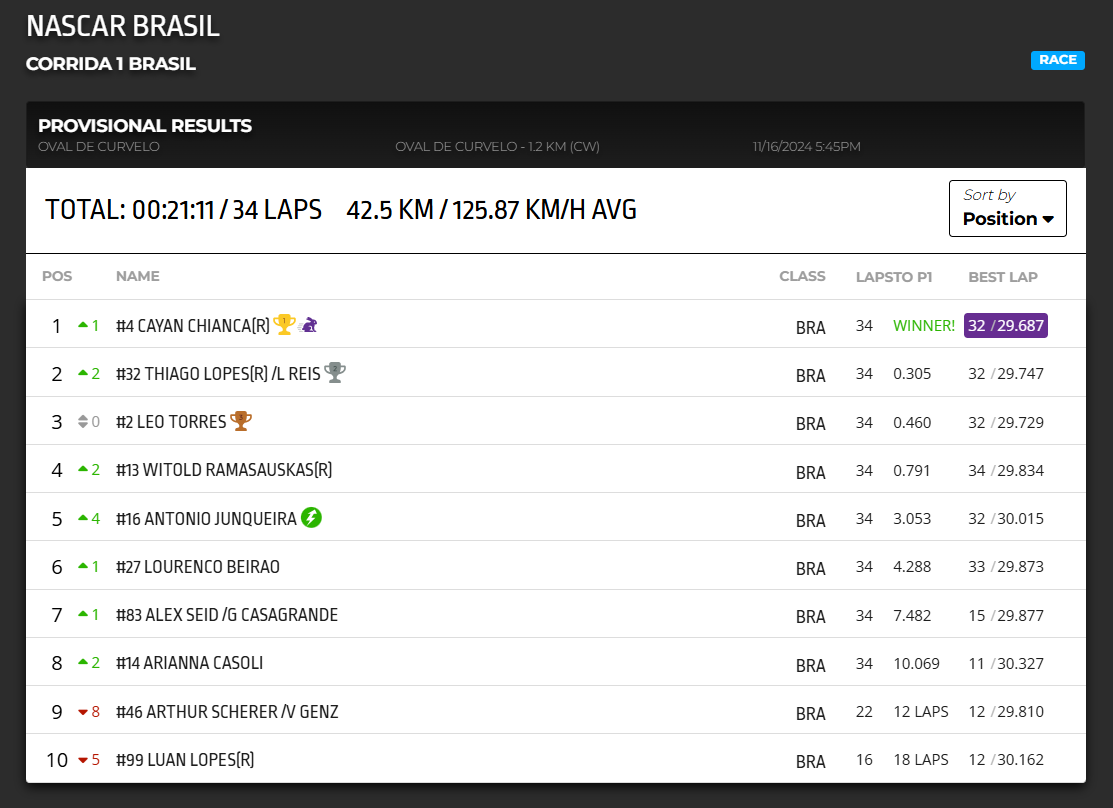
Task: Select driver #13 WITOLD RAMASAUSKAS(R)
Action: 224,470
